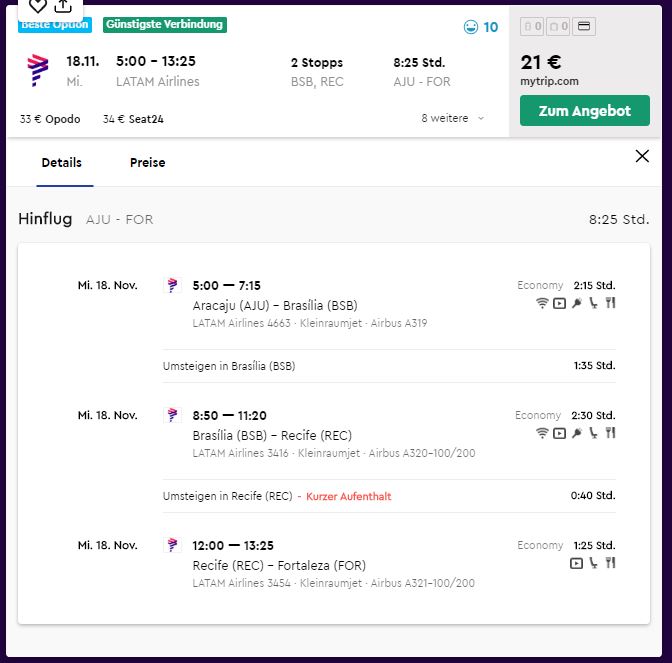Click the payment card icon

pyautogui.click(x=584, y=27)
